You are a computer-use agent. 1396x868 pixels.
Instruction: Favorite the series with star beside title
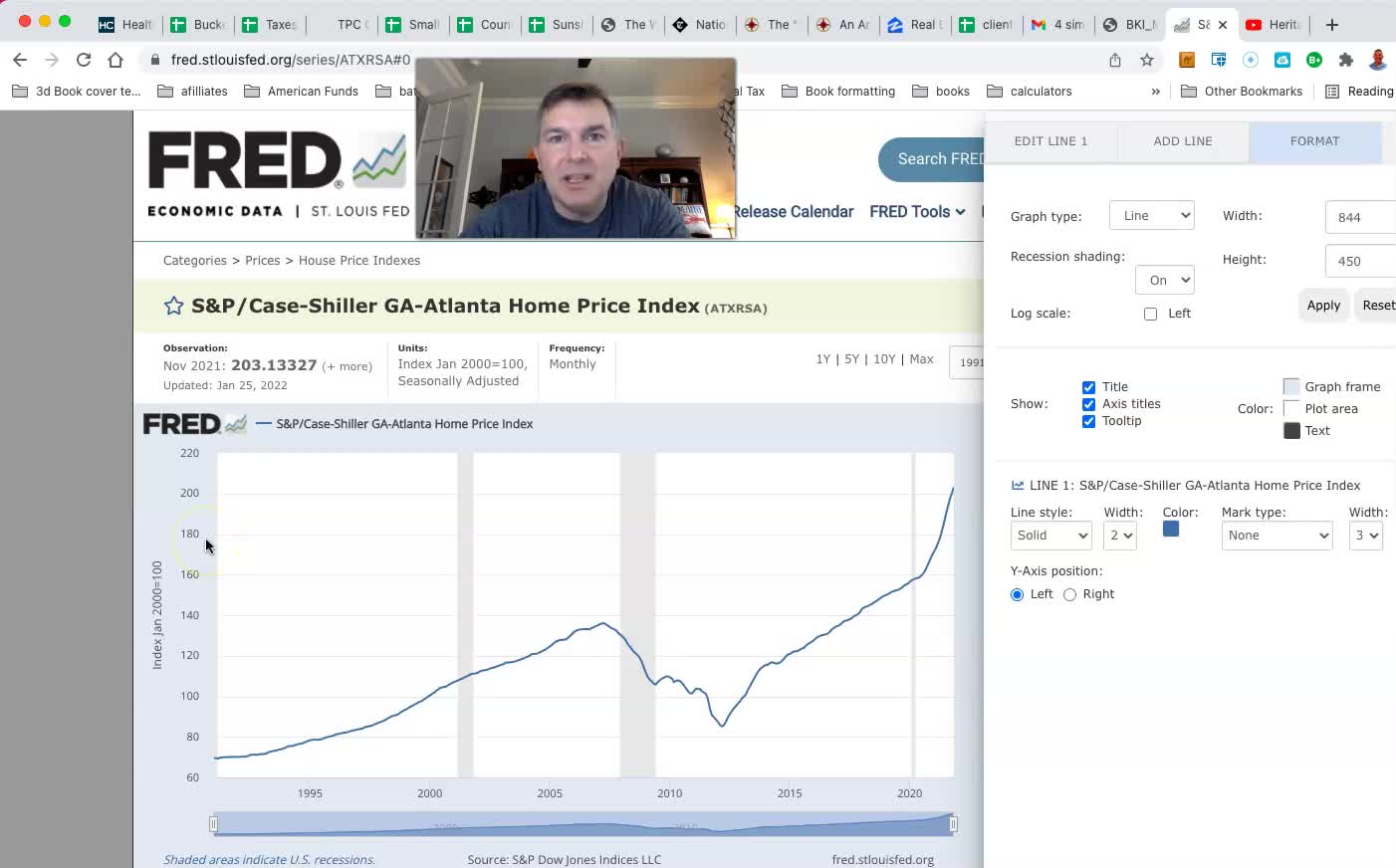tap(173, 307)
